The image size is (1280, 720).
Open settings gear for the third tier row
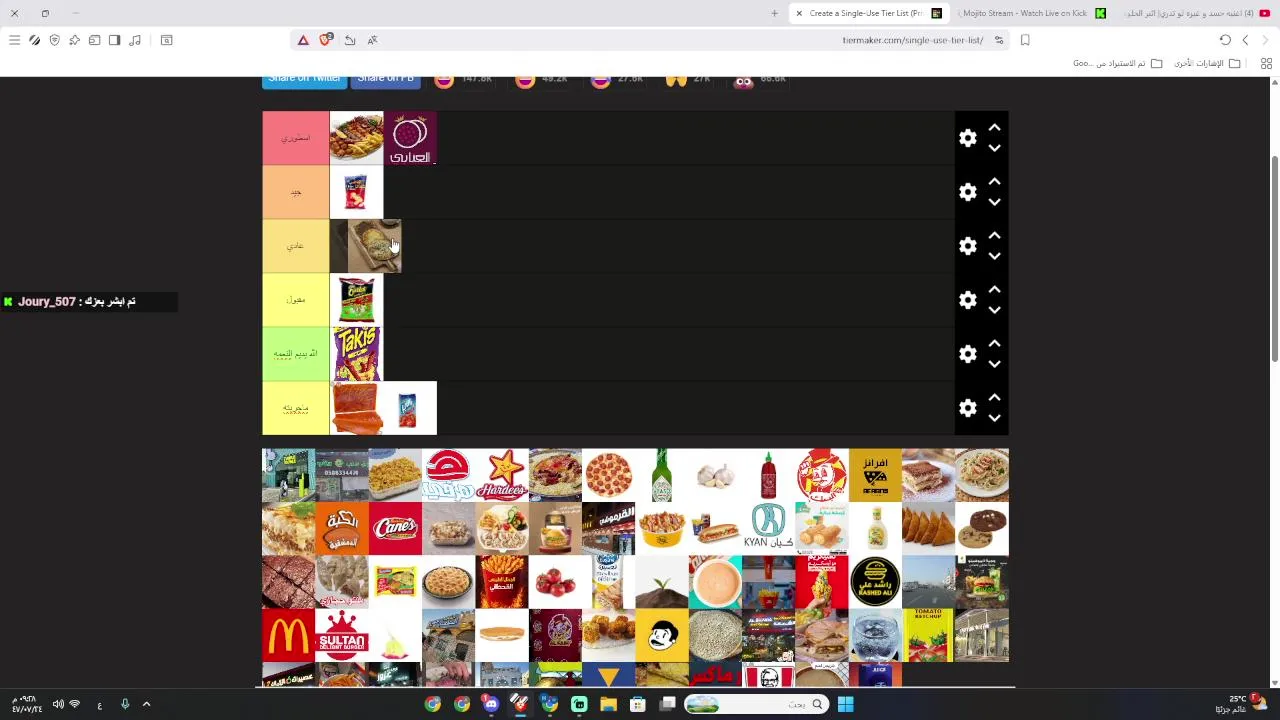point(968,246)
